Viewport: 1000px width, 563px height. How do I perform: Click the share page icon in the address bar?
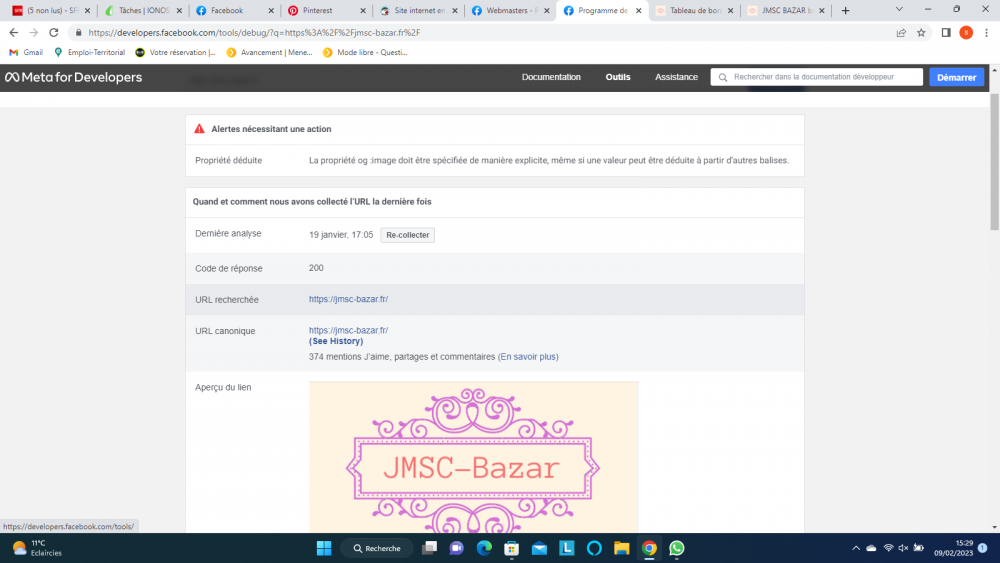(901, 33)
